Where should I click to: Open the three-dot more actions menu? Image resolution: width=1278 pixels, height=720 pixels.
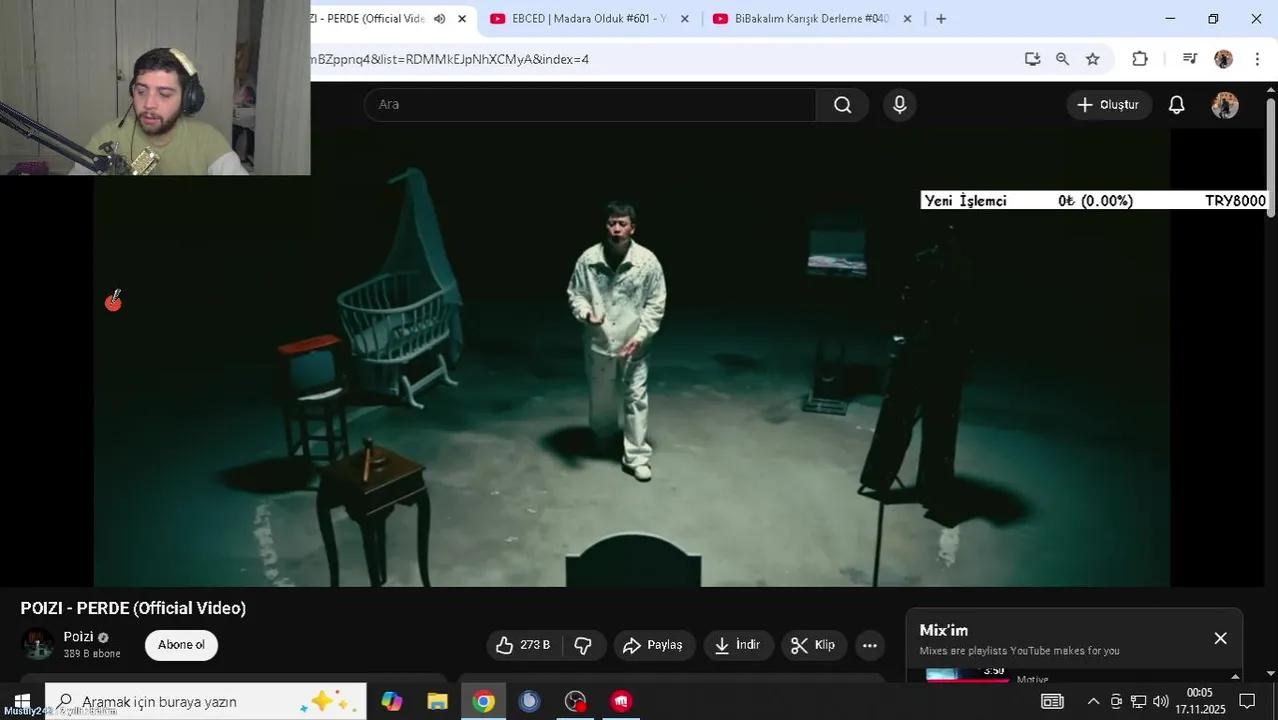pos(870,645)
